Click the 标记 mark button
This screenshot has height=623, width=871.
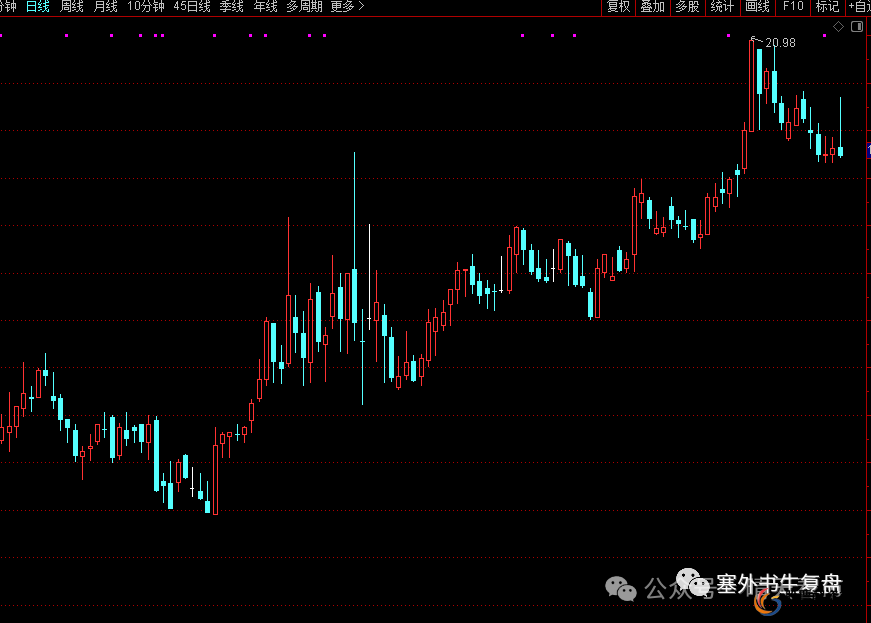(827, 7)
